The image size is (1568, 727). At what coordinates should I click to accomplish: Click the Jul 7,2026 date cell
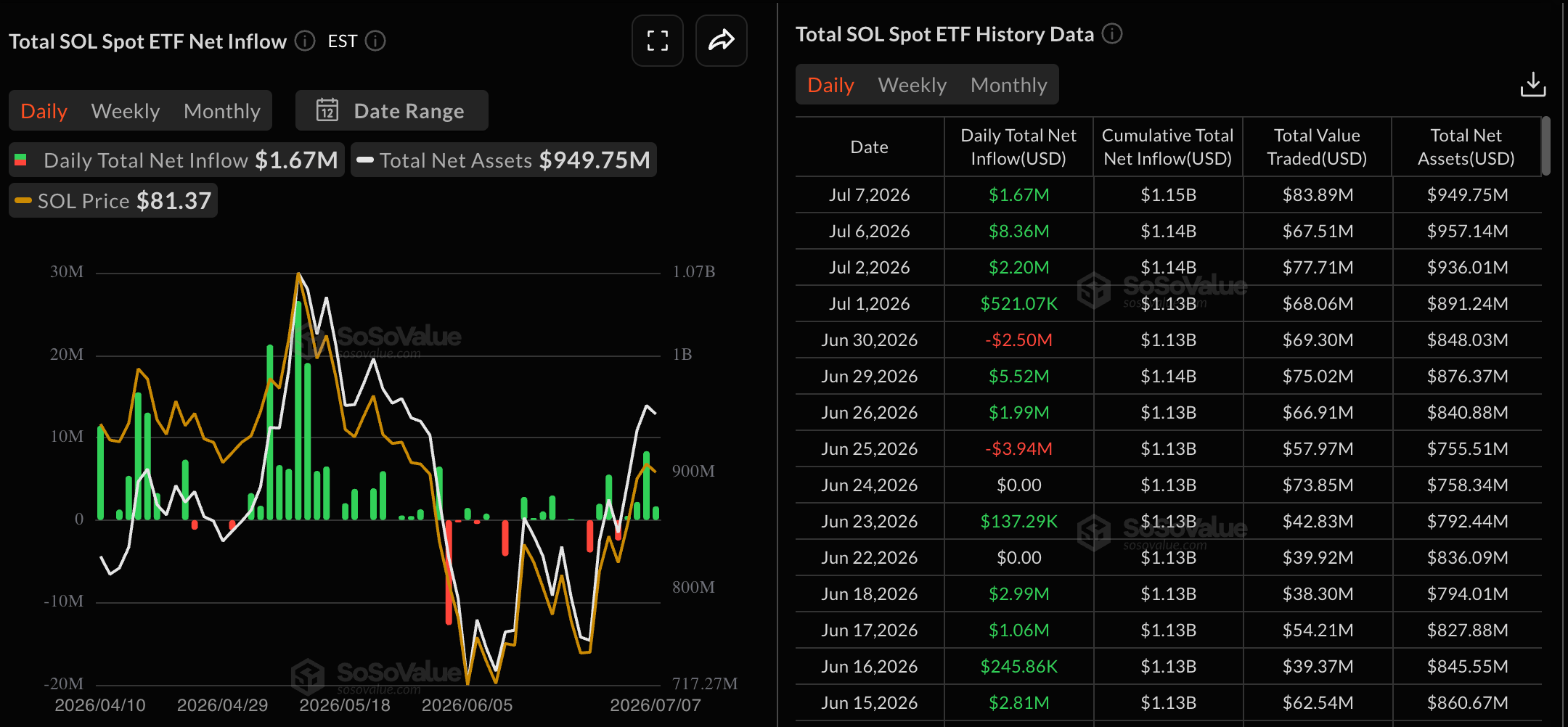(x=870, y=194)
